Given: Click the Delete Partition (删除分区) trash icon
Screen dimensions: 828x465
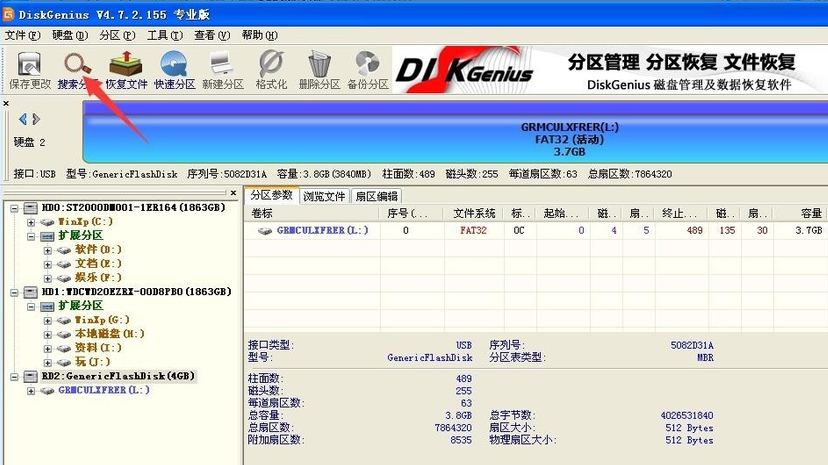Looking at the screenshot, I should pos(319,70).
